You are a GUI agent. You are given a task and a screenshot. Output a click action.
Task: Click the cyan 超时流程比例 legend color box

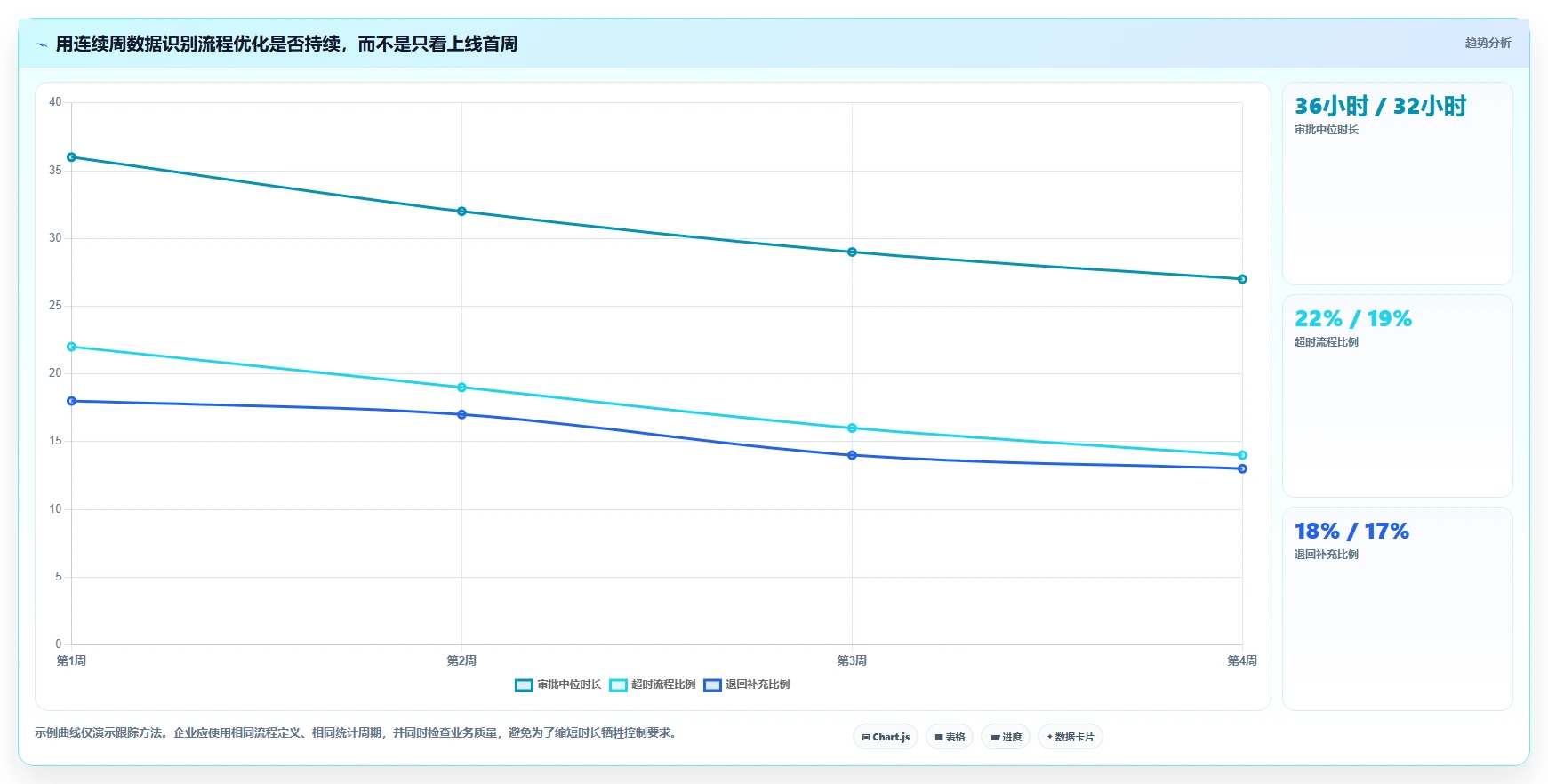pos(618,685)
